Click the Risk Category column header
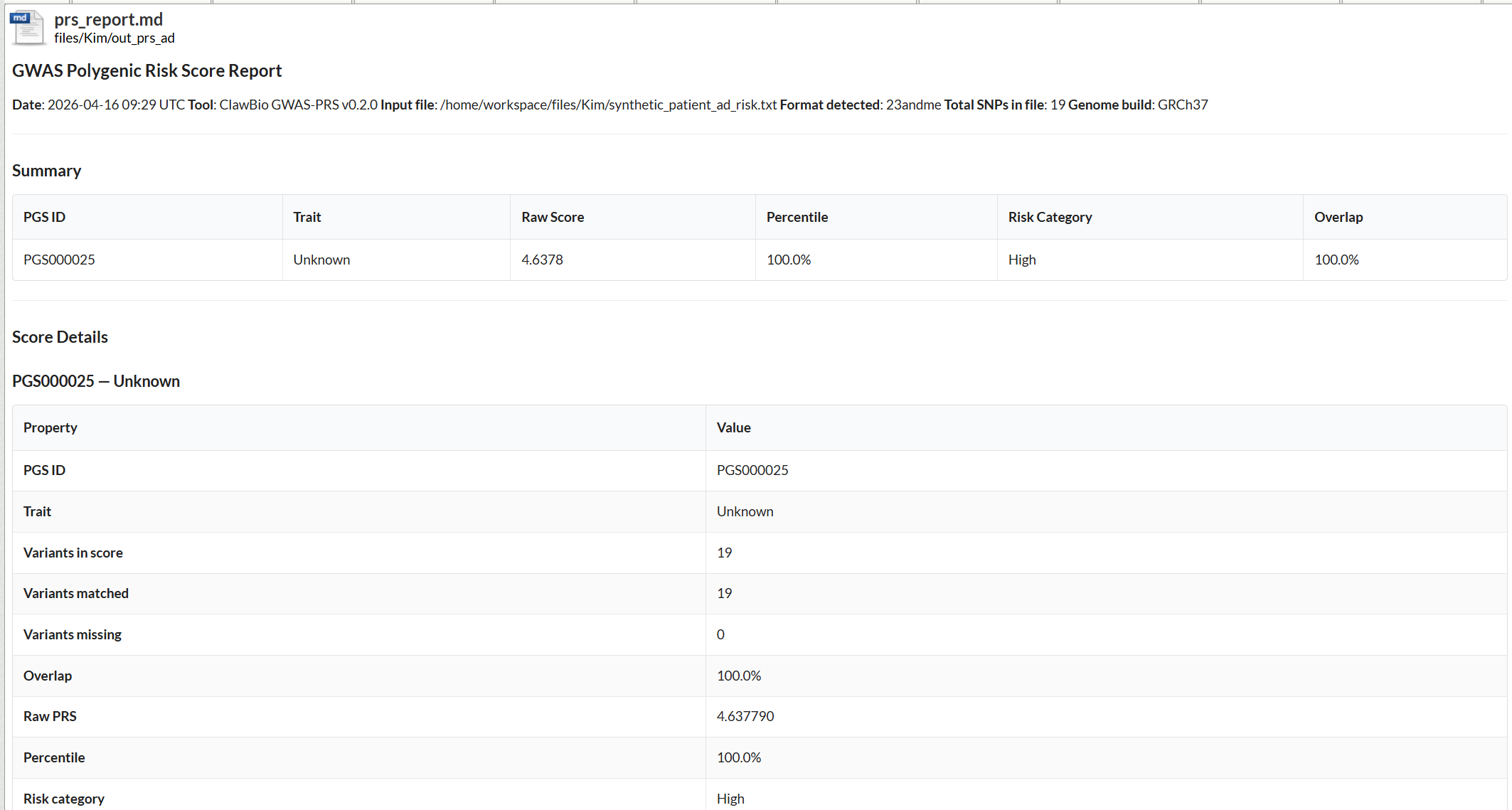The image size is (1512, 810). 1050,217
